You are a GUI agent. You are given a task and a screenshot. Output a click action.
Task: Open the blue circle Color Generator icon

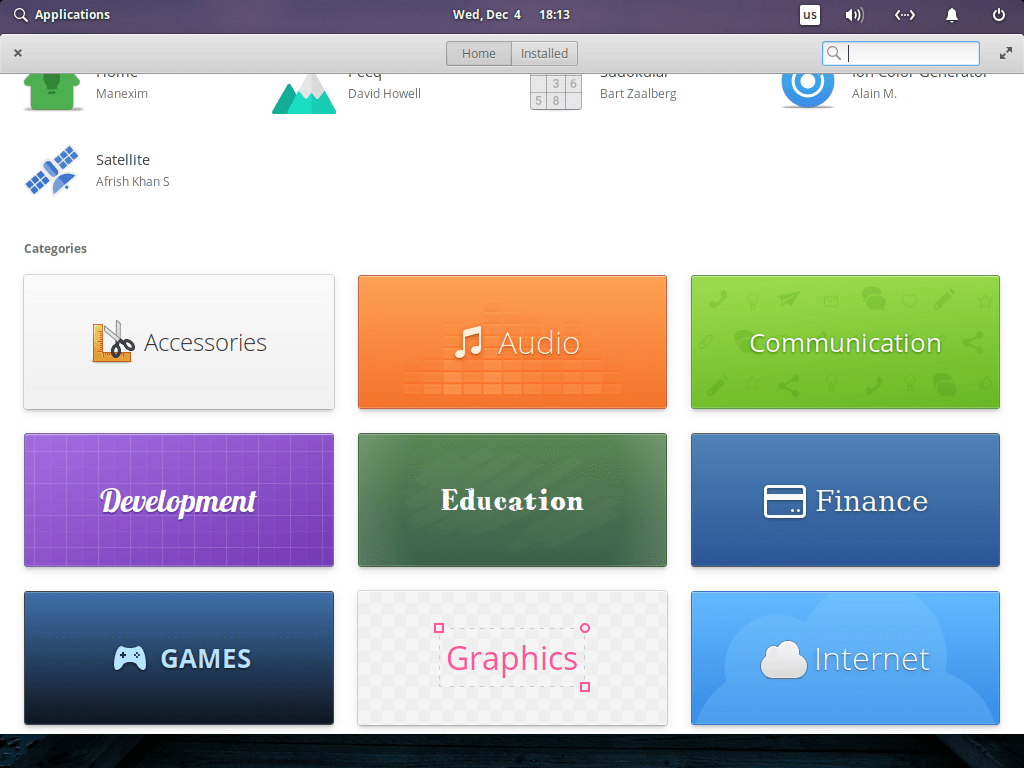(x=808, y=90)
